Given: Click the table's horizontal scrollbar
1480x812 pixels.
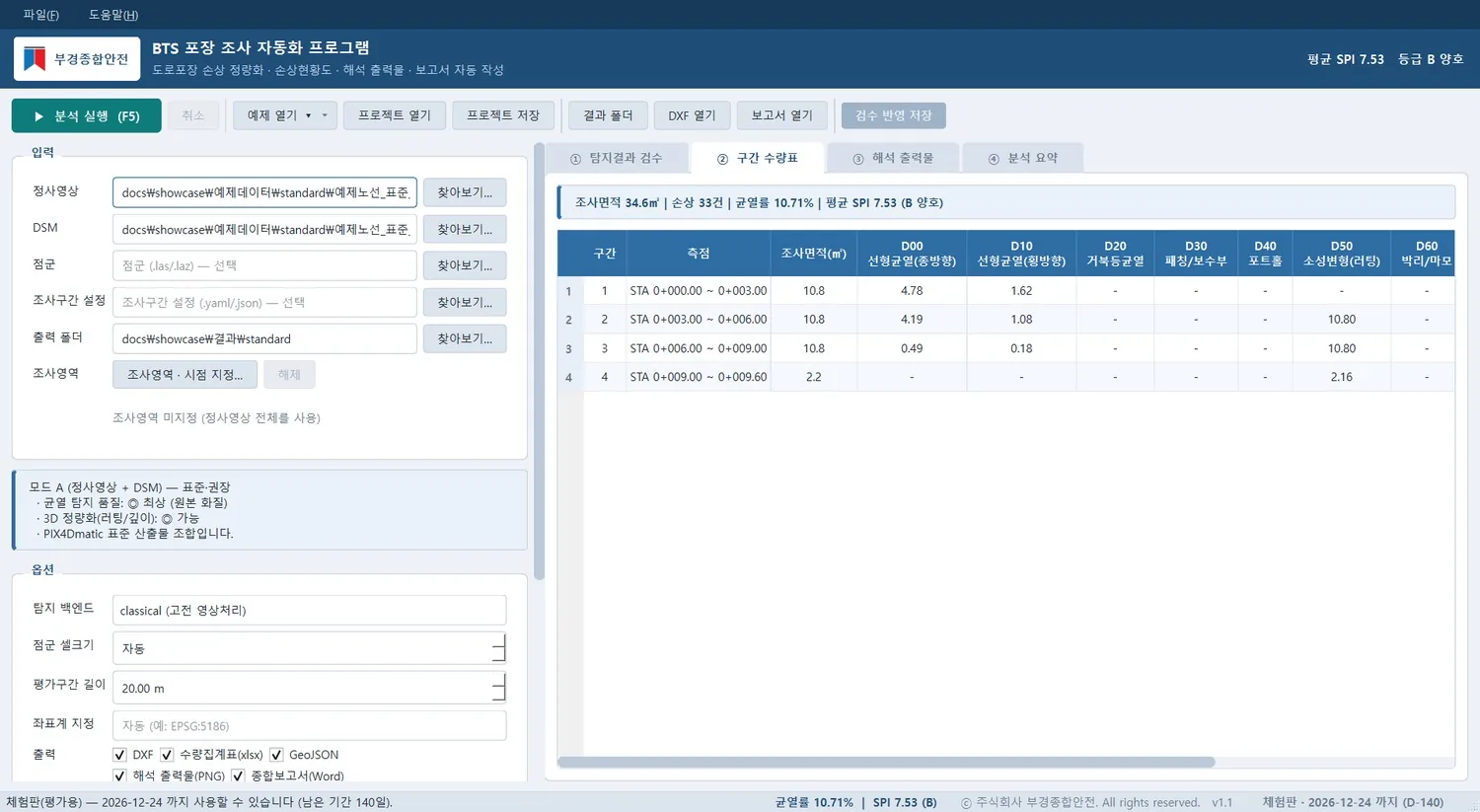Looking at the screenshot, I should point(886,762).
